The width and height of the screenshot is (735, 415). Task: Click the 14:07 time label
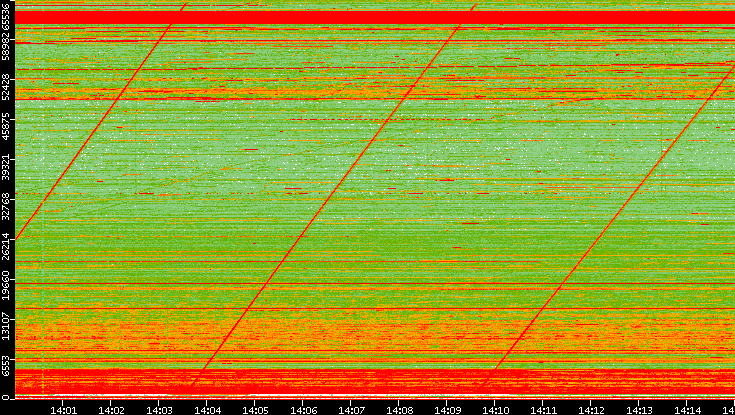click(351, 411)
